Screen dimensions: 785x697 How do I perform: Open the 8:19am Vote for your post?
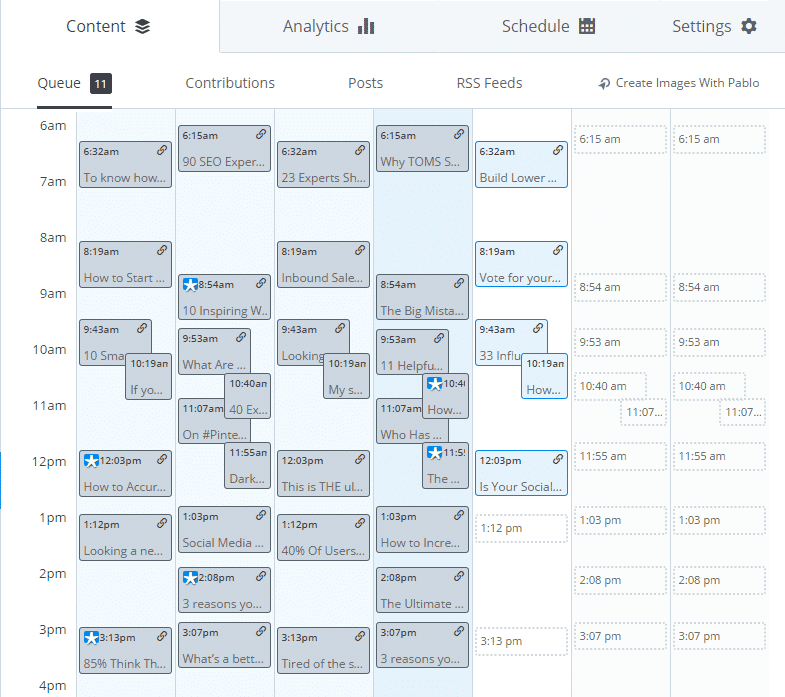(x=521, y=264)
